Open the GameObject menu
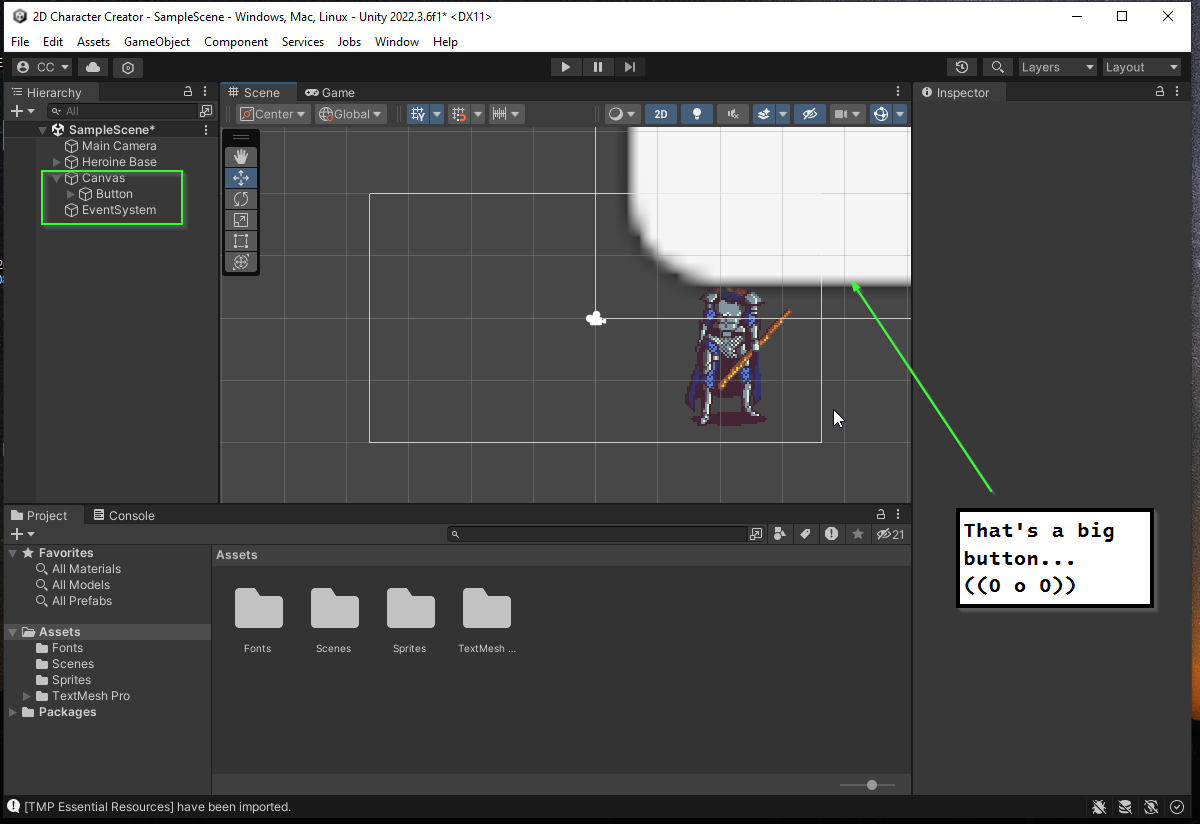1200x824 pixels. click(x=157, y=42)
